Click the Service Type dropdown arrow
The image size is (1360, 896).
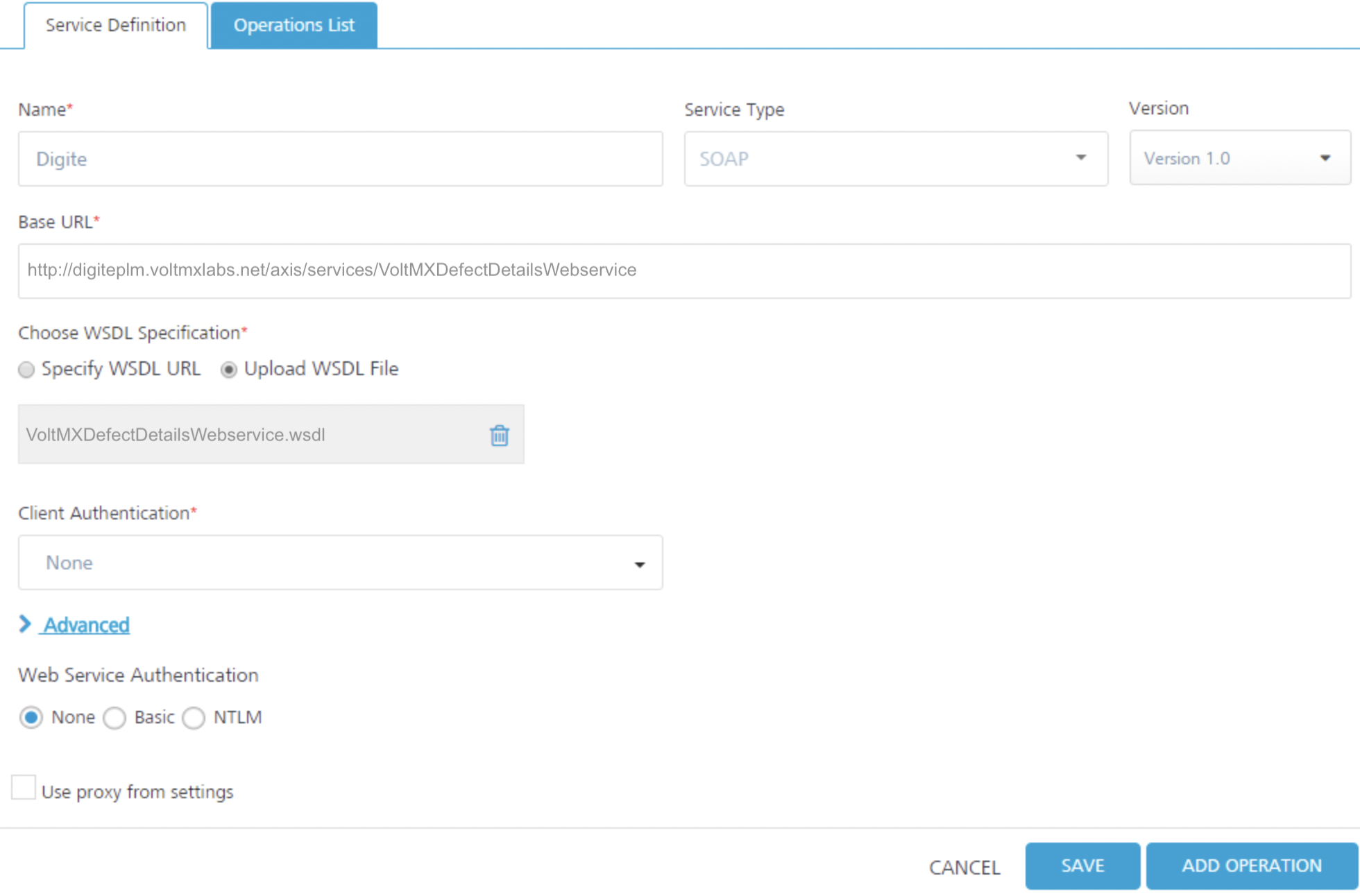(x=1080, y=158)
